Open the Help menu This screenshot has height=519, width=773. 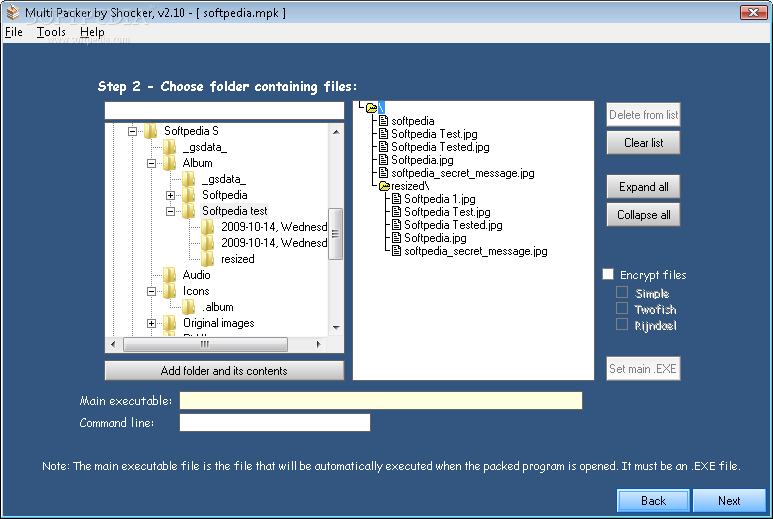(92, 32)
